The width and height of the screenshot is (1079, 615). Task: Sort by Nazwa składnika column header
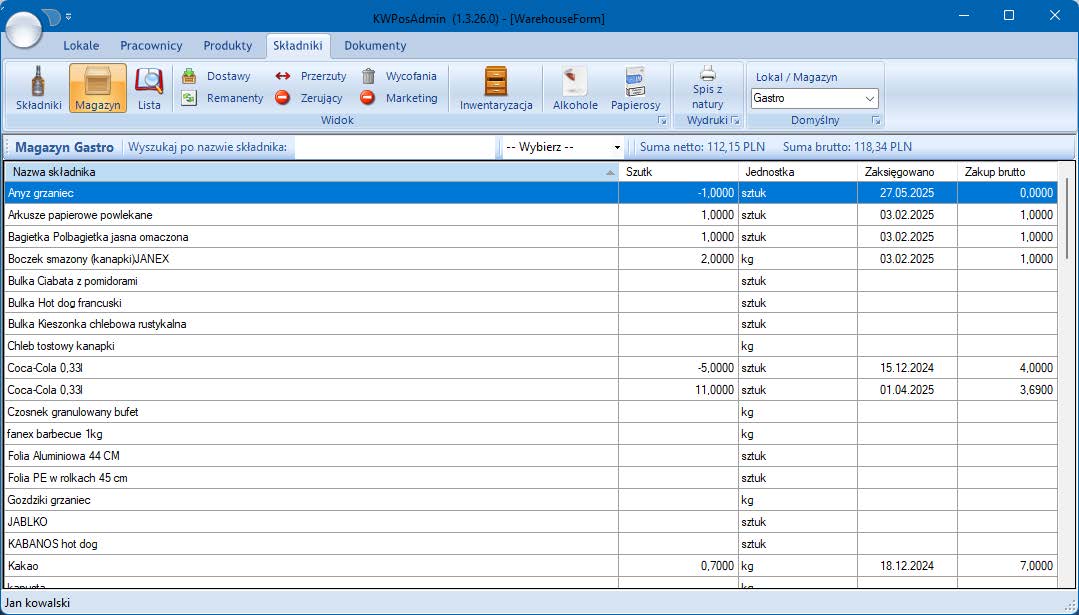[x=310, y=172]
